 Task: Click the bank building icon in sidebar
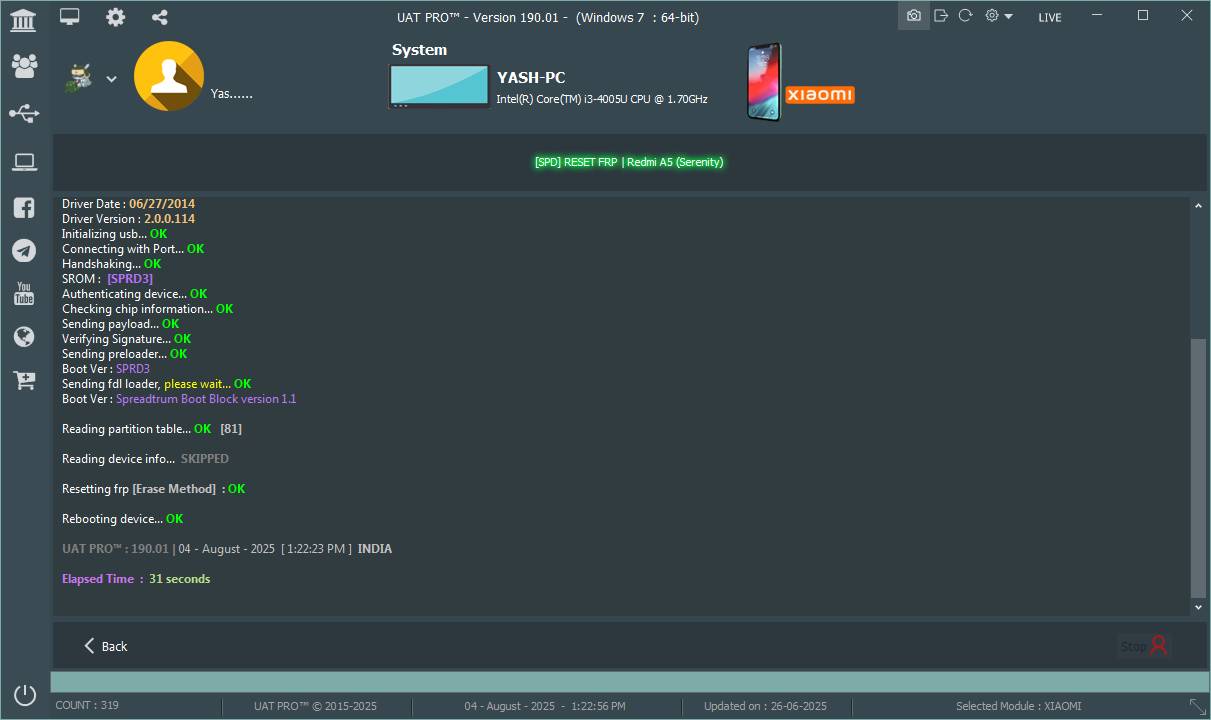[23, 19]
